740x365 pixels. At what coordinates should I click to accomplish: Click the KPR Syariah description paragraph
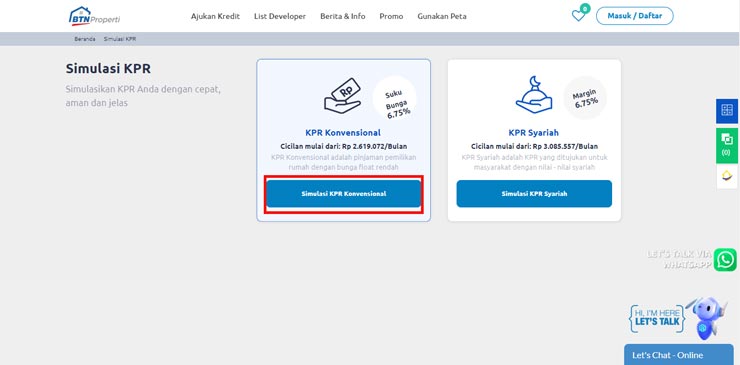pos(534,162)
